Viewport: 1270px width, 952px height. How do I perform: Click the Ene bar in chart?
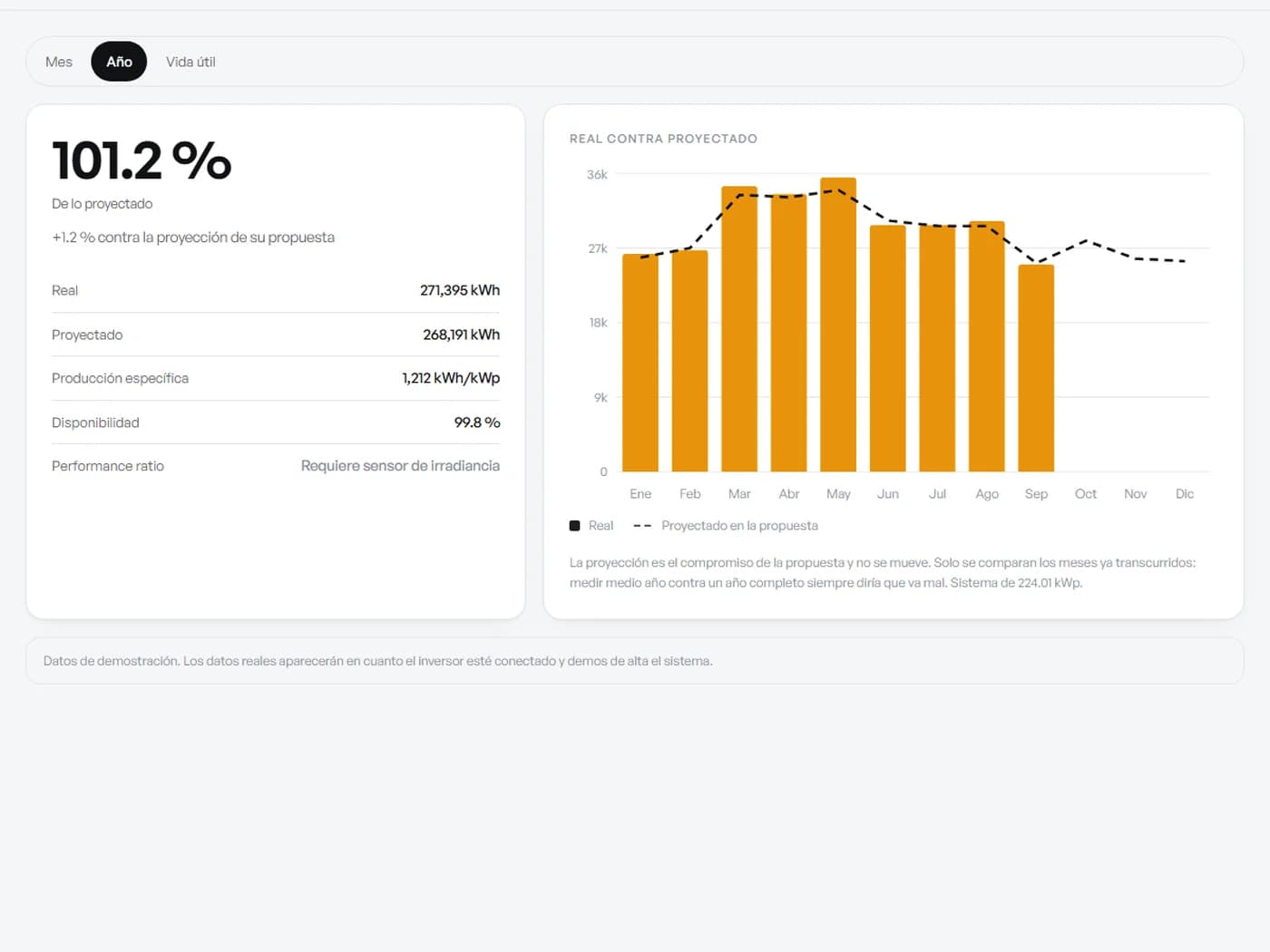(x=640, y=363)
